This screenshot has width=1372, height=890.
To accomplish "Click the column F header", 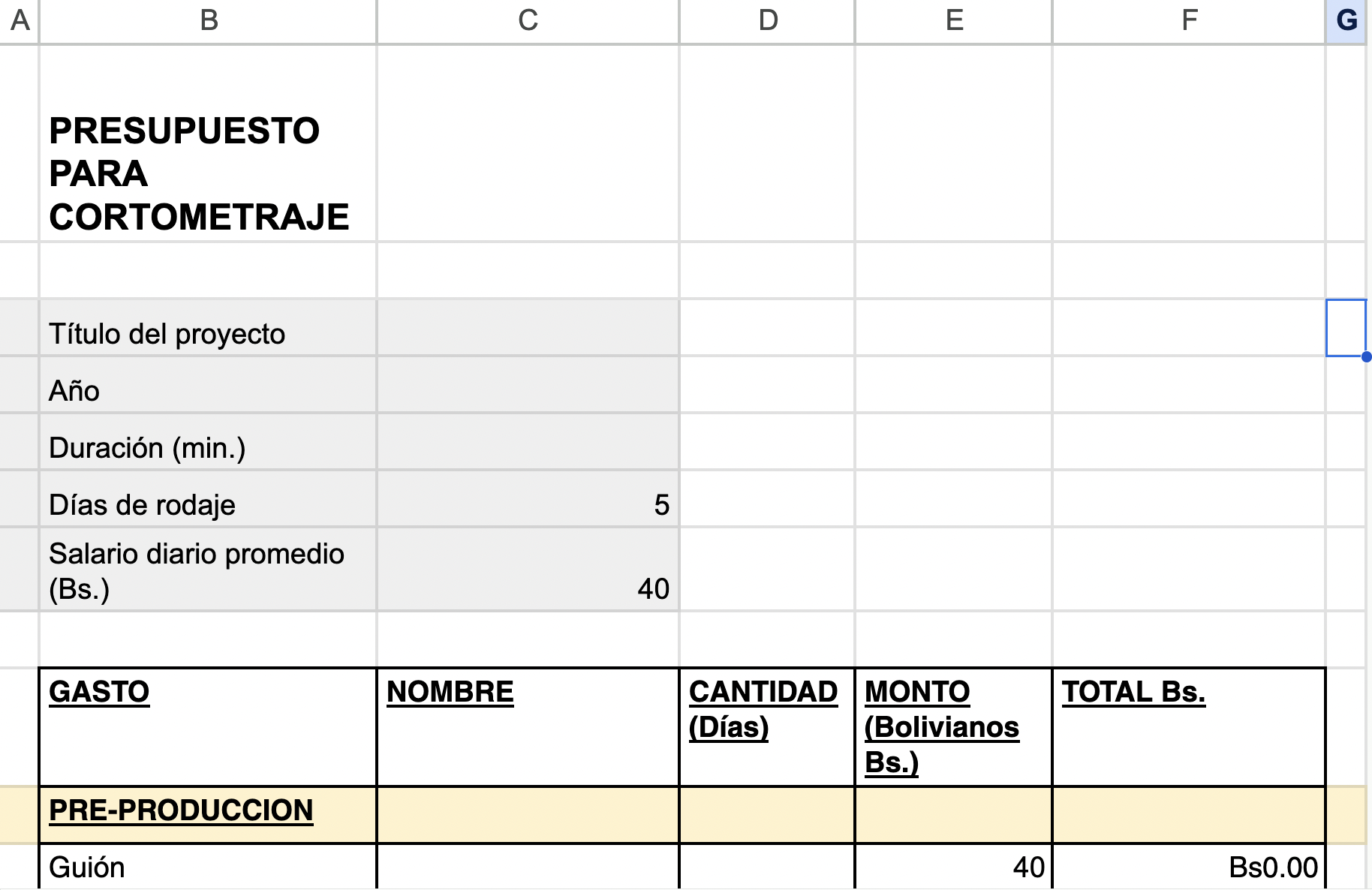I will click(x=1189, y=20).
